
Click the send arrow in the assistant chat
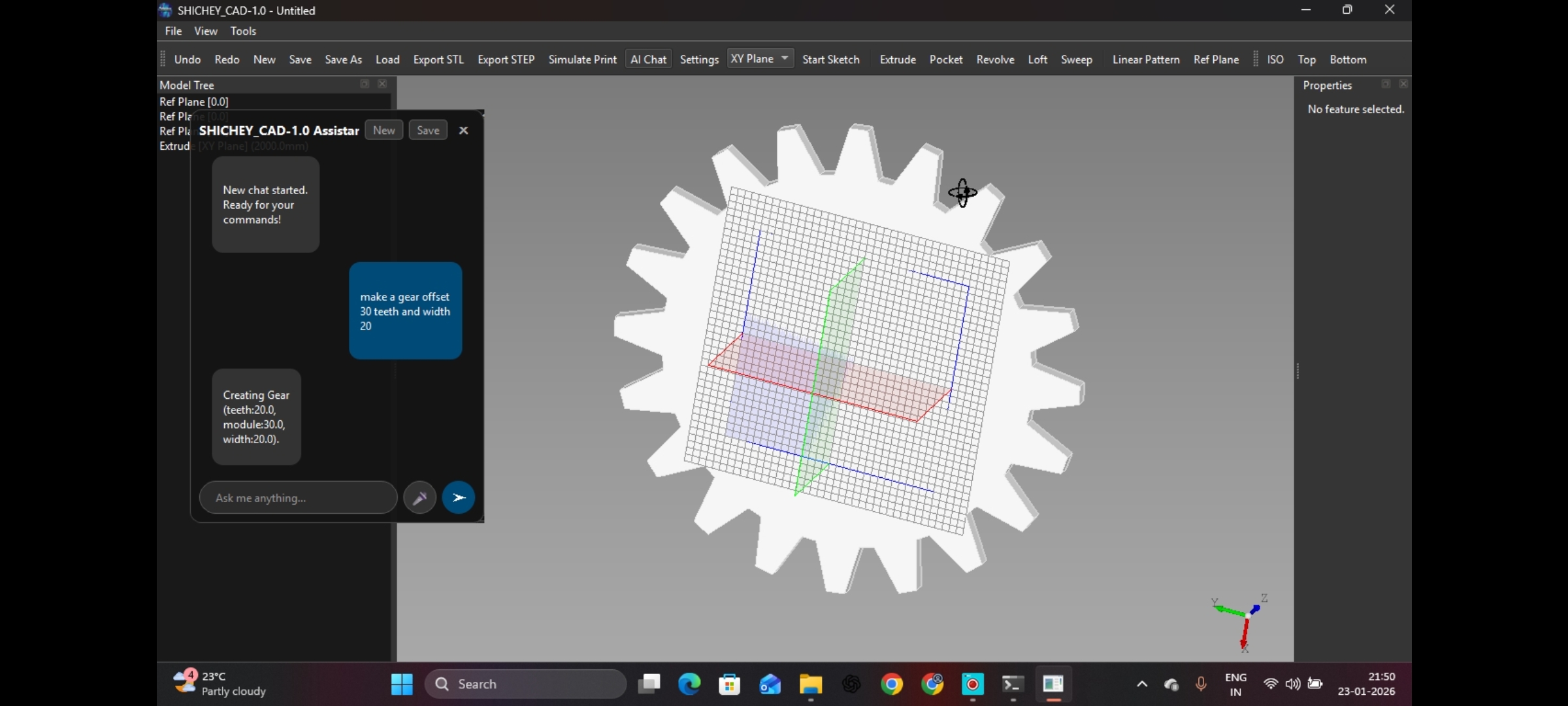(x=458, y=497)
